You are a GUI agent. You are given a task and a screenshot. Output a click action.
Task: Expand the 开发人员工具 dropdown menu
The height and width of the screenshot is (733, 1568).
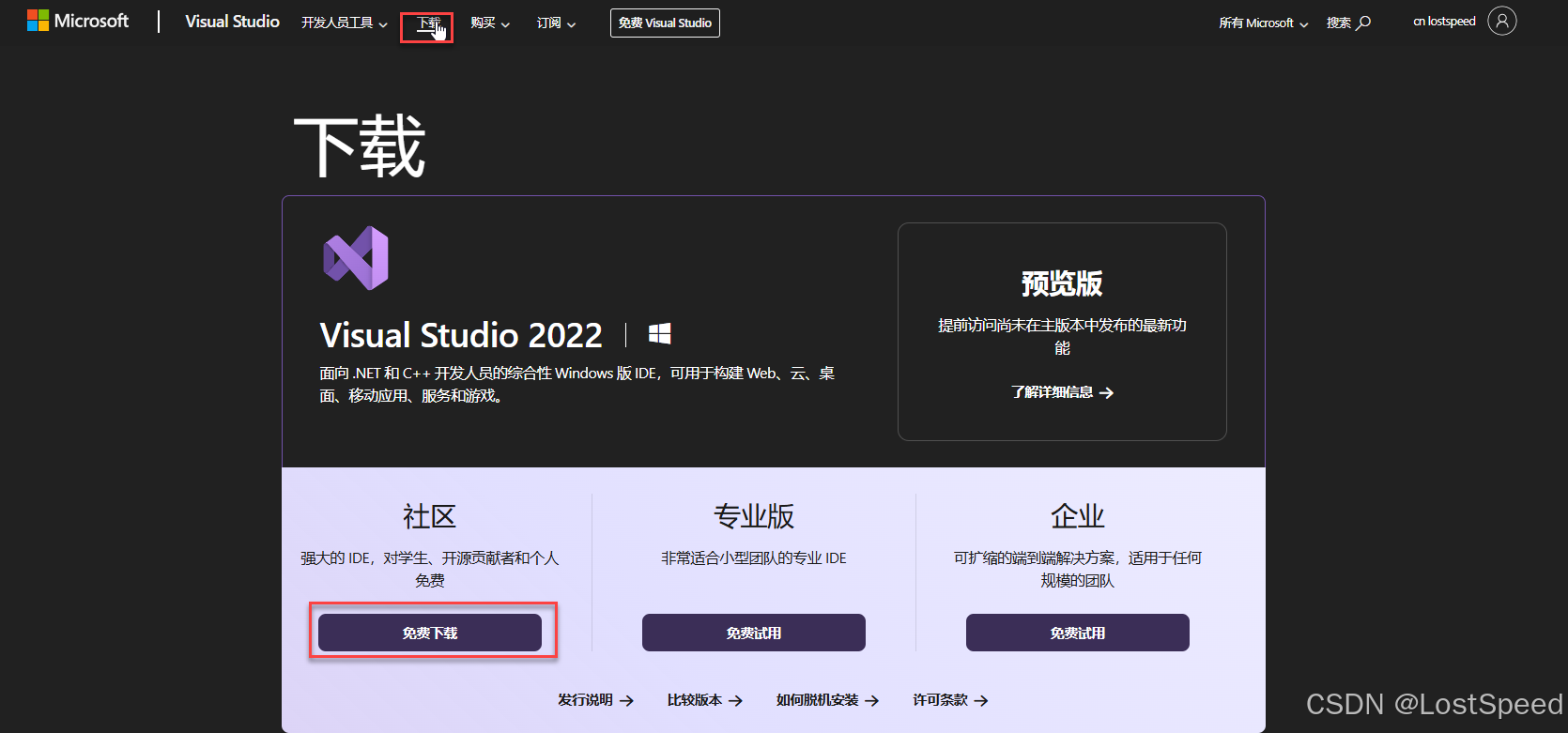pos(344,23)
